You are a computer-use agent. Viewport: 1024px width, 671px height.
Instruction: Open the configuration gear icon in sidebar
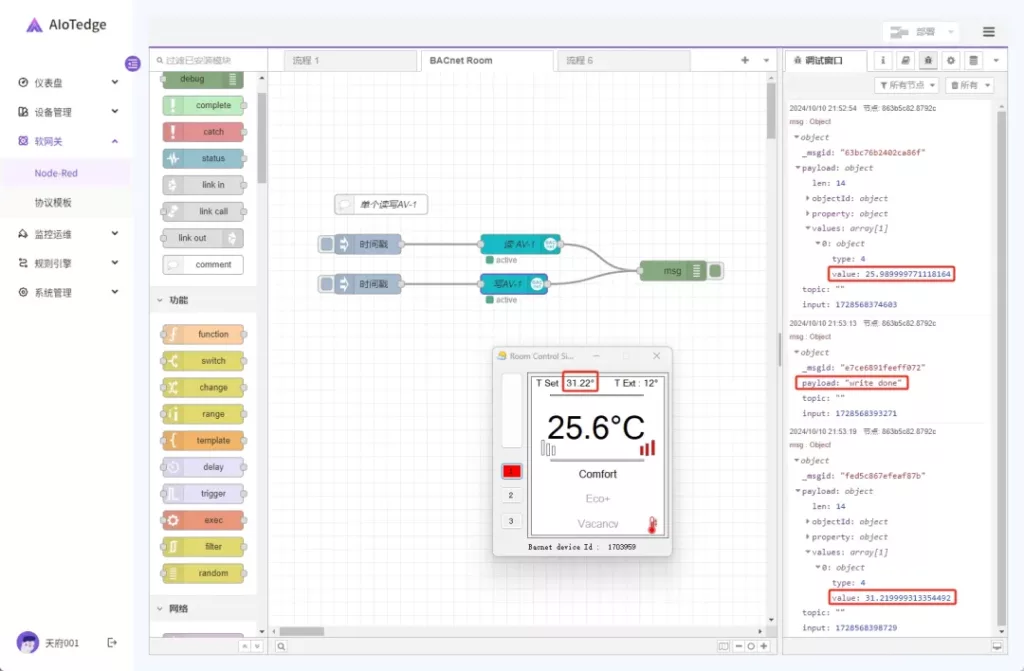[x=951, y=61]
